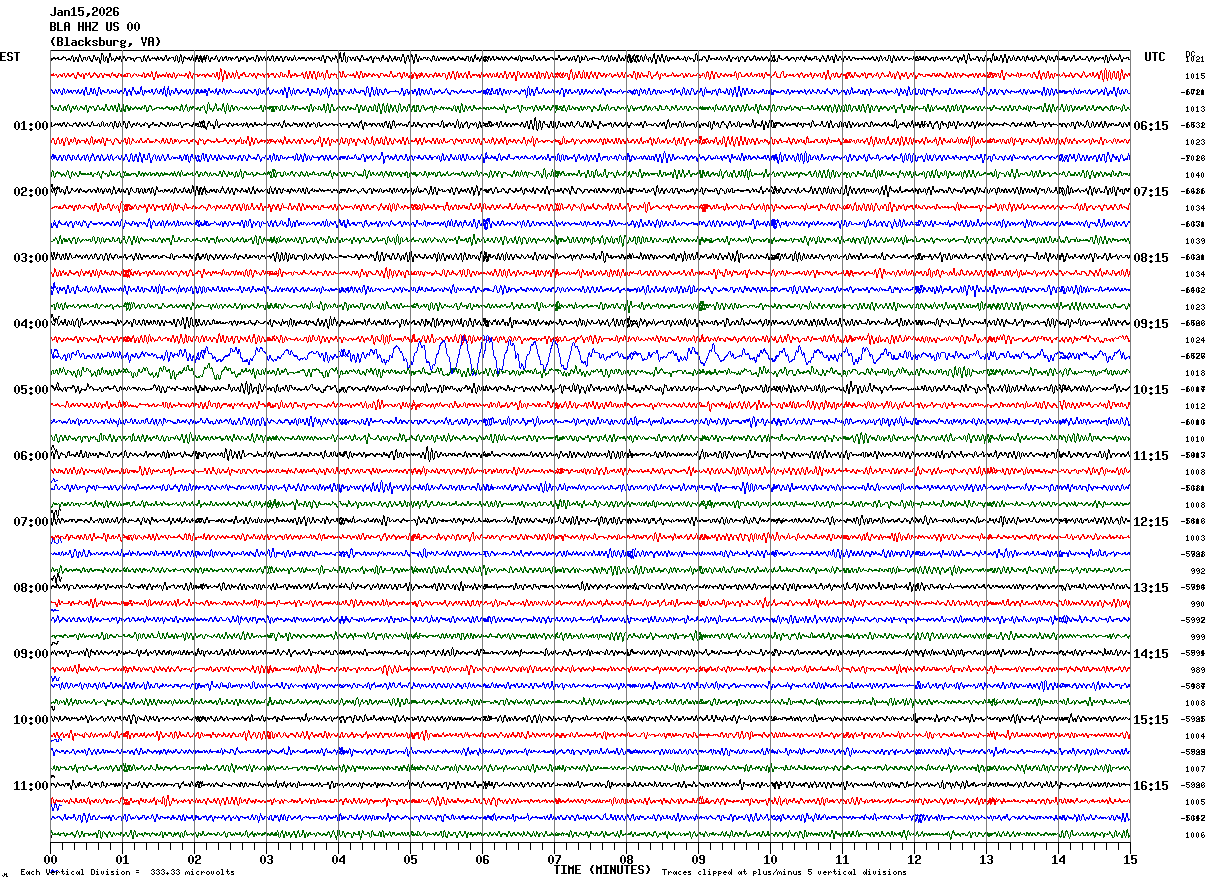Click the 07:15 UTC row label
This screenshot has height=886, width=1210.
1151,192
